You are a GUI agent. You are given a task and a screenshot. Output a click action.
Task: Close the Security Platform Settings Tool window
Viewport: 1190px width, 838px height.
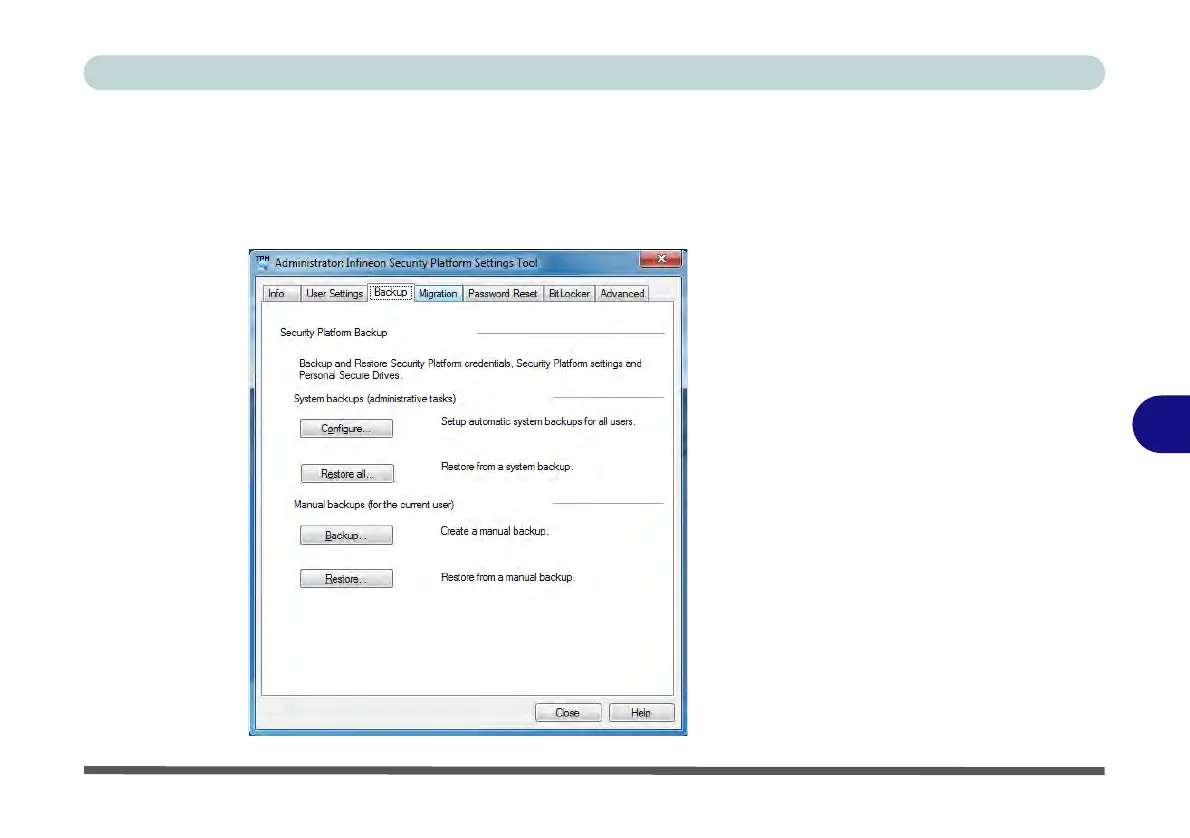(660, 259)
